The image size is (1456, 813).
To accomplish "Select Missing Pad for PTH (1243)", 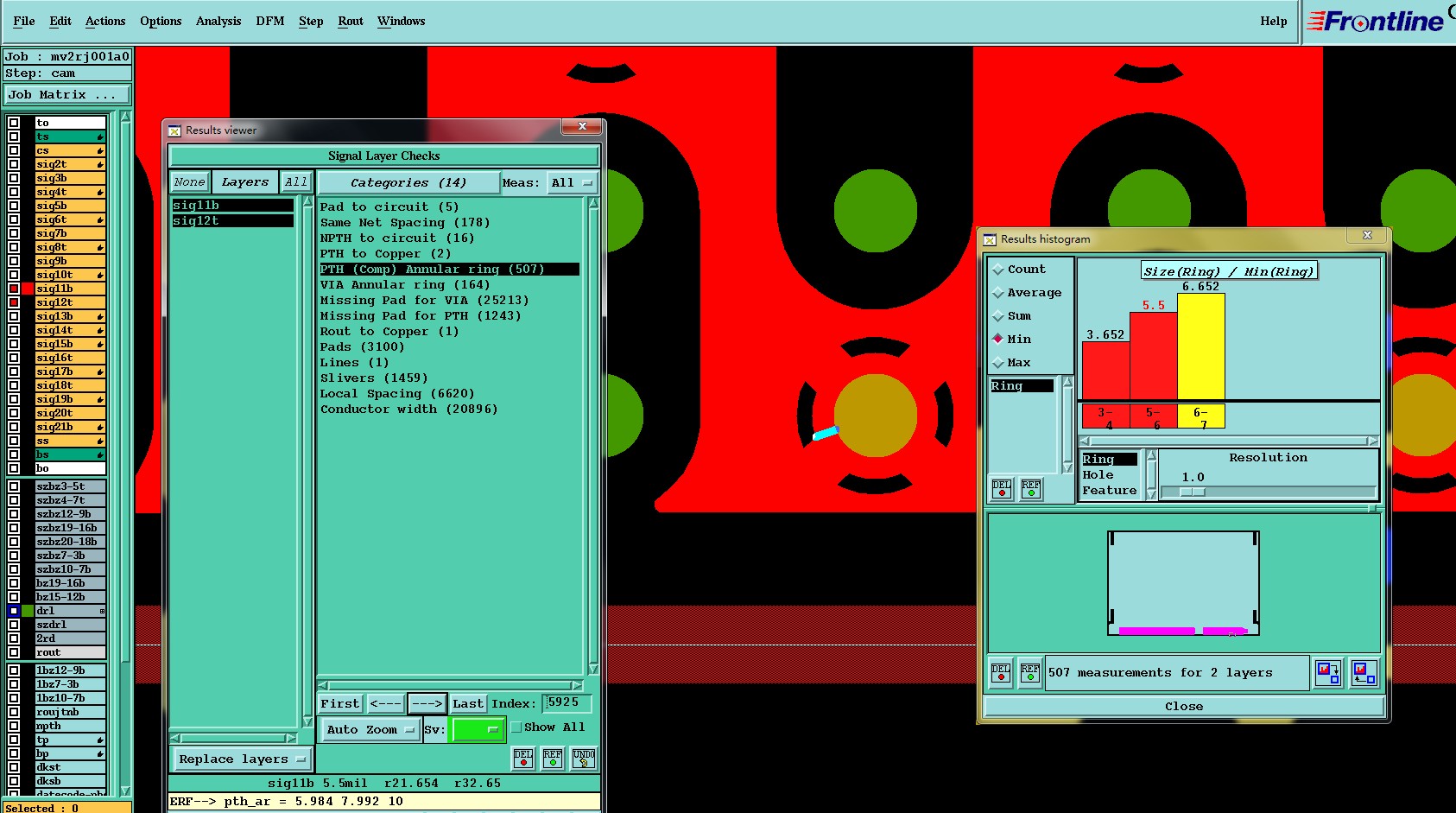I will coord(421,316).
